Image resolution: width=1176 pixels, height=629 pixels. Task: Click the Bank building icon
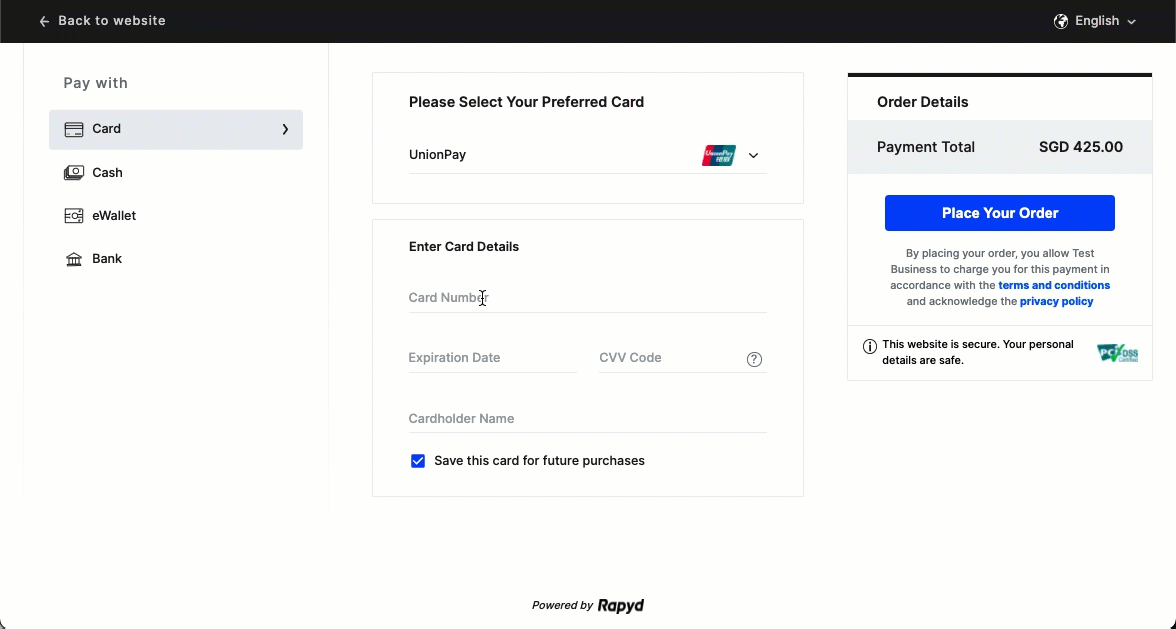(74, 259)
